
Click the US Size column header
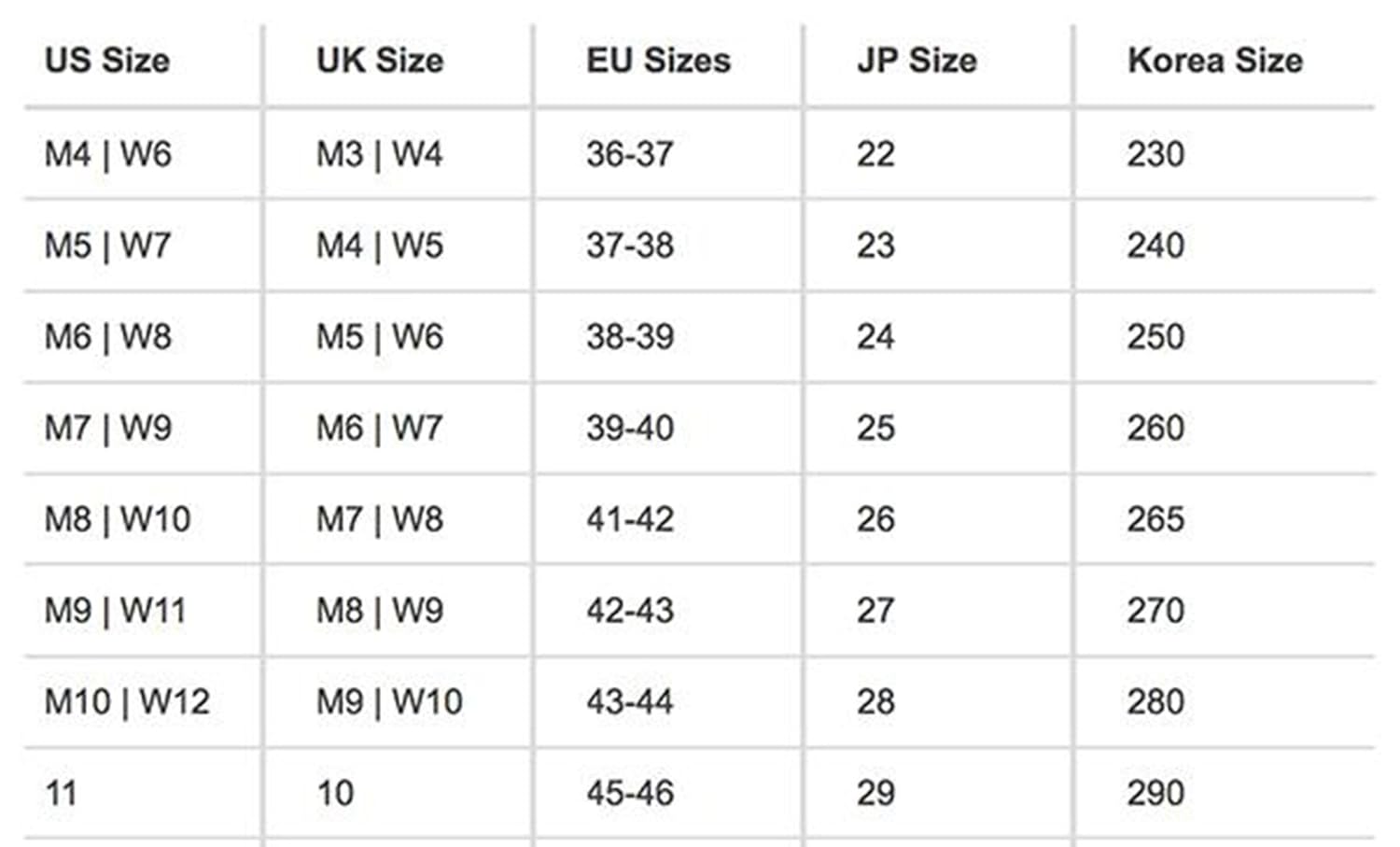[107, 61]
